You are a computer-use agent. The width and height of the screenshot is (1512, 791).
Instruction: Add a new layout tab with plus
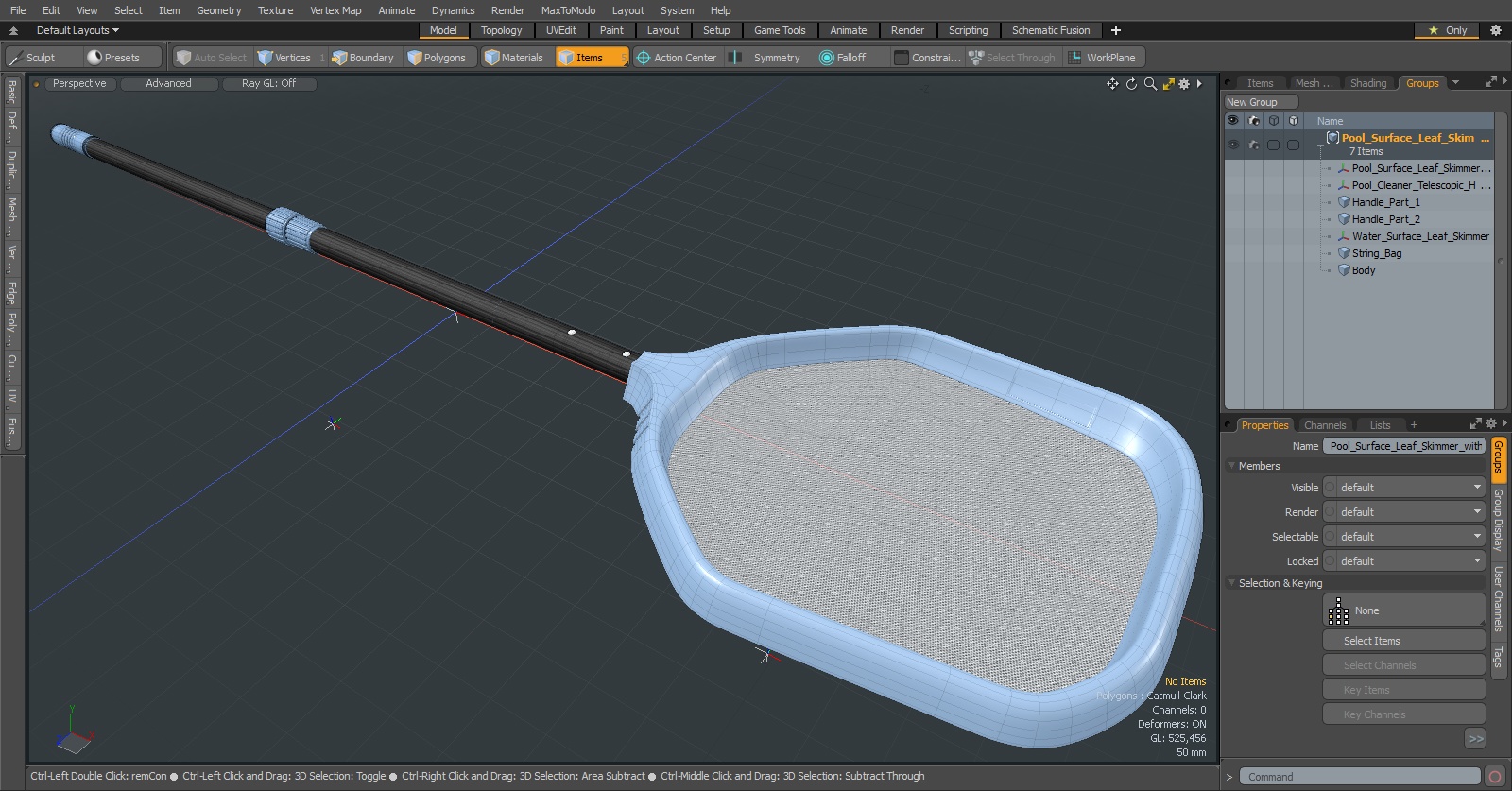point(1116,30)
